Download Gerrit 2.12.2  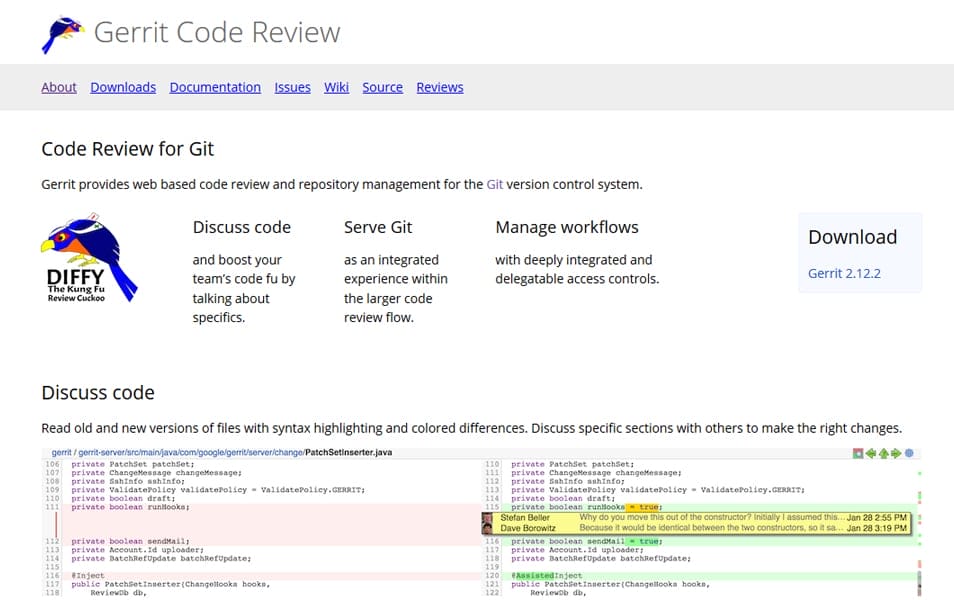click(x=844, y=273)
